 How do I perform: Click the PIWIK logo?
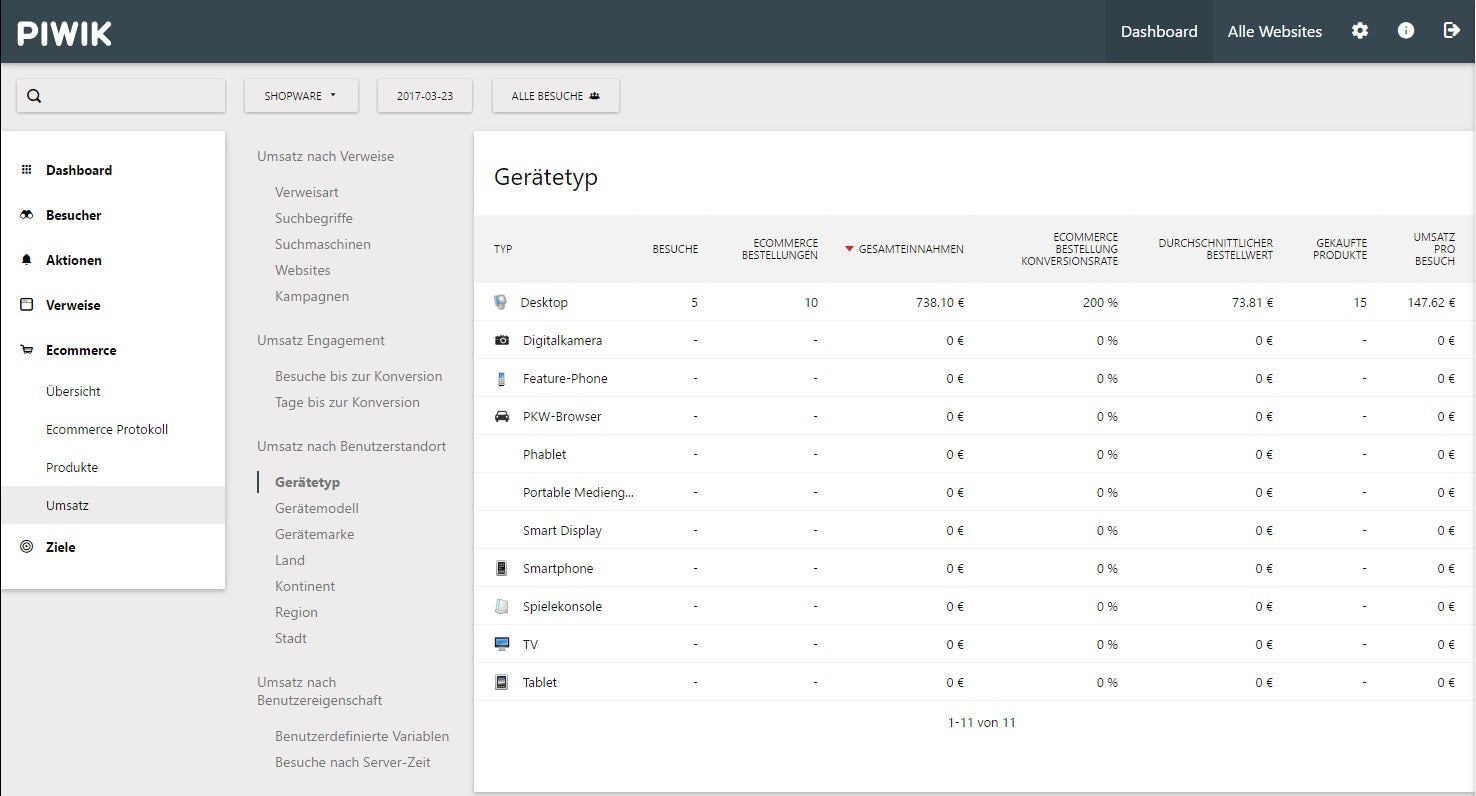[x=65, y=33]
